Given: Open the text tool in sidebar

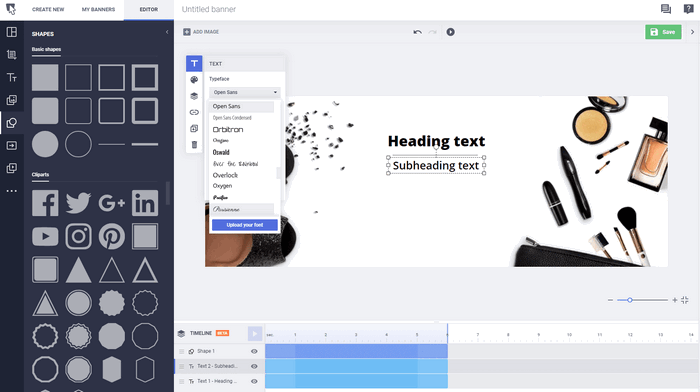Looking at the screenshot, I should (12, 77).
